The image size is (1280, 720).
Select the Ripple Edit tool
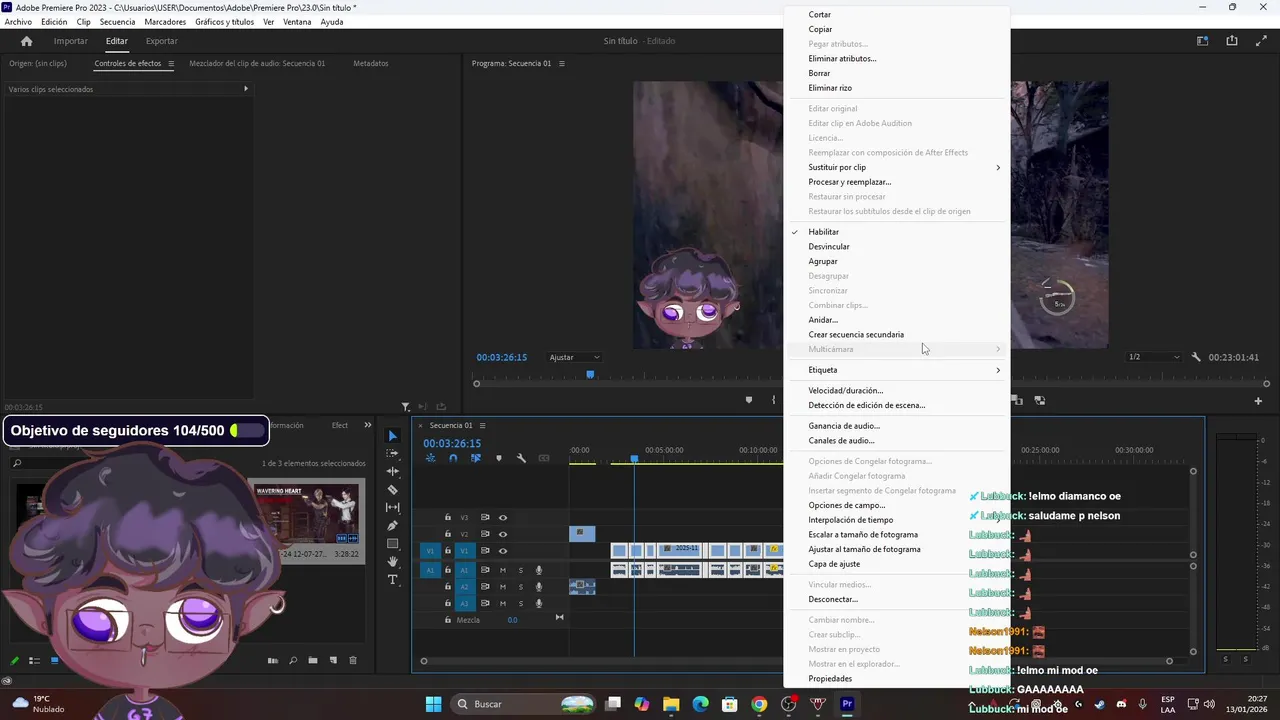[392, 472]
